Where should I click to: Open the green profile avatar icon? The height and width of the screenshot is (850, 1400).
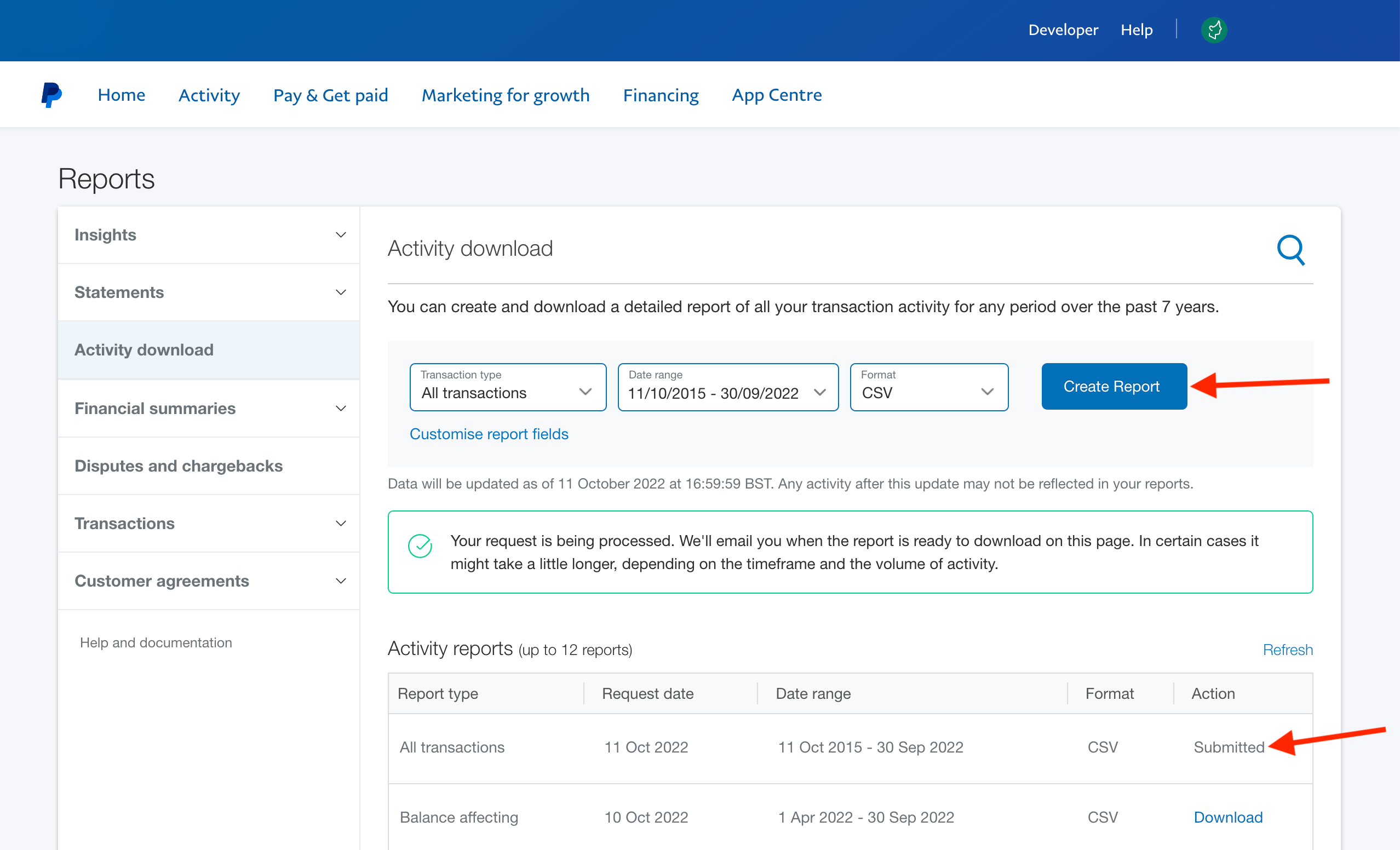click(1214, 30)
